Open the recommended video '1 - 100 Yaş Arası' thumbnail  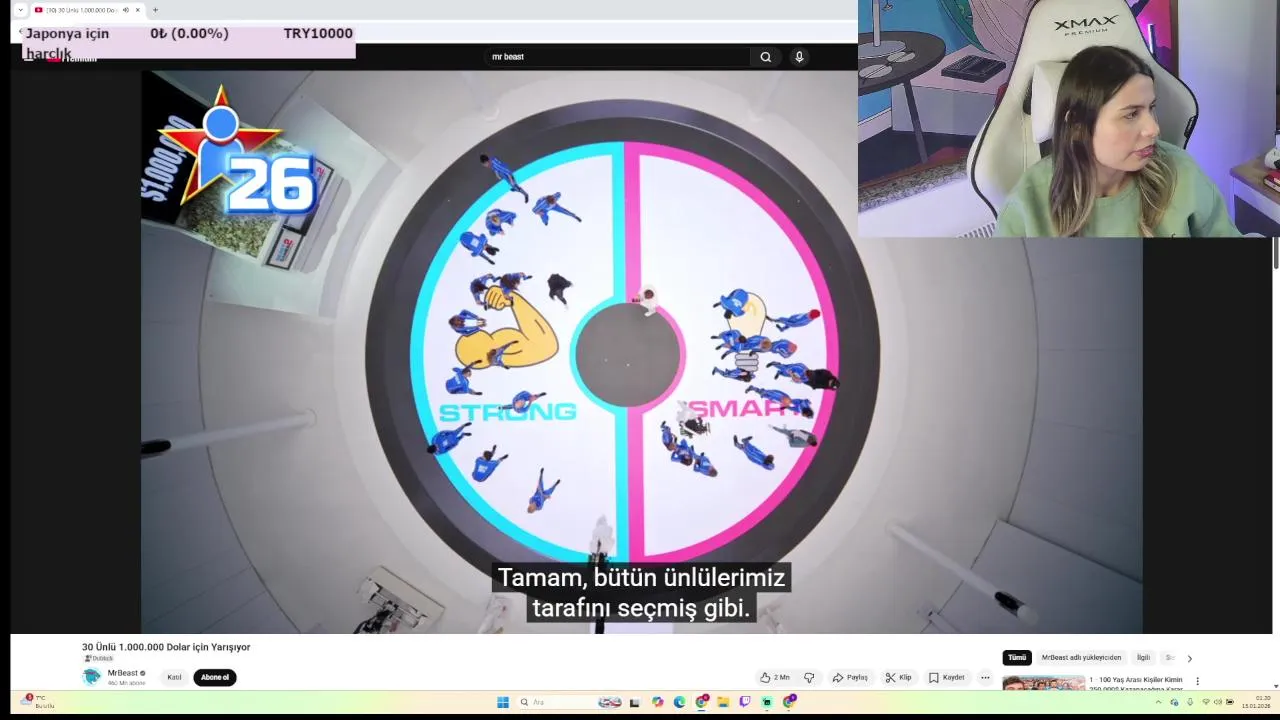1043,684
